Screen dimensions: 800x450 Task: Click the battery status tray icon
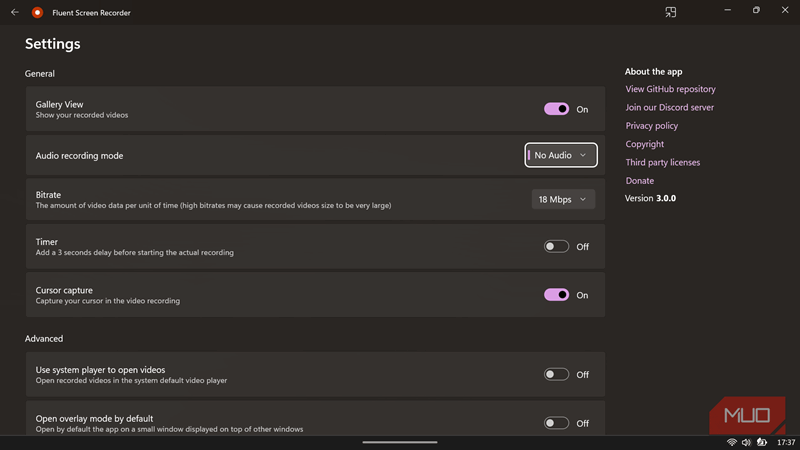pyautogui.click(x=762, y=442)
